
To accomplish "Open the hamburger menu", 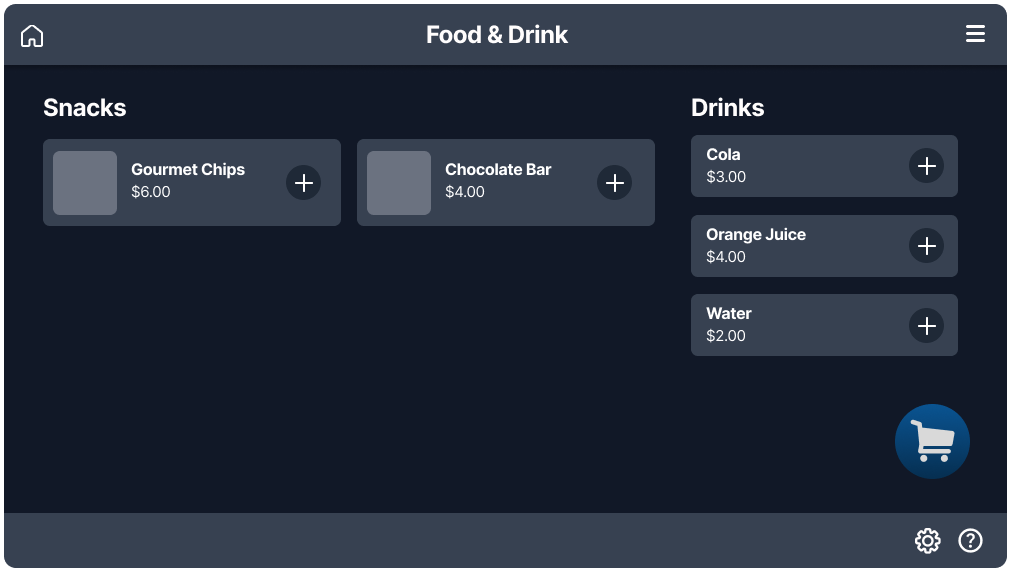I will 975,34.
